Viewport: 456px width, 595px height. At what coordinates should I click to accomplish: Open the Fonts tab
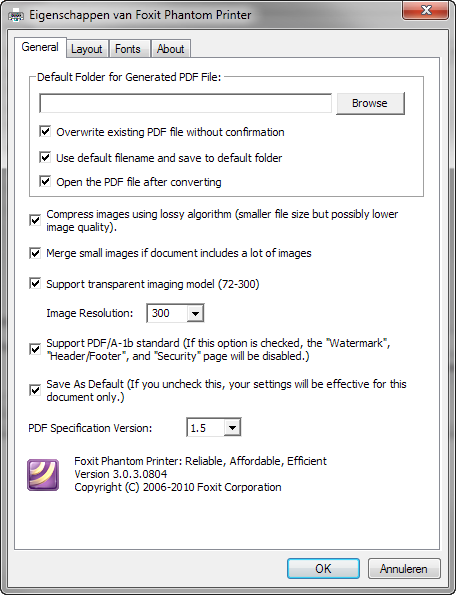[x=128, y=49]
